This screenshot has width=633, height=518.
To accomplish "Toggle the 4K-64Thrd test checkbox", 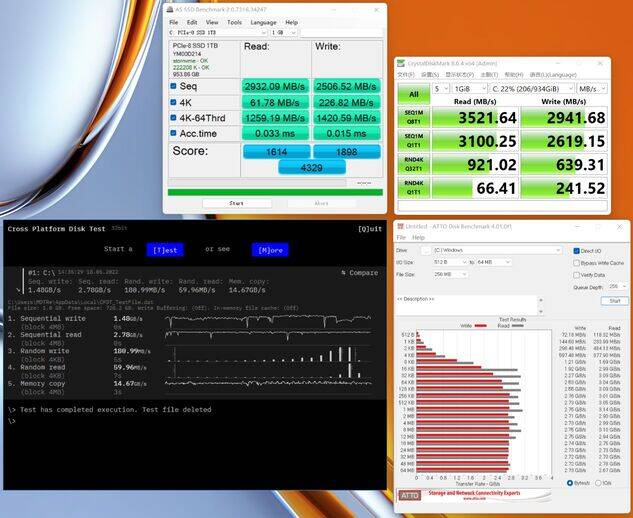I will coord(174,117).
